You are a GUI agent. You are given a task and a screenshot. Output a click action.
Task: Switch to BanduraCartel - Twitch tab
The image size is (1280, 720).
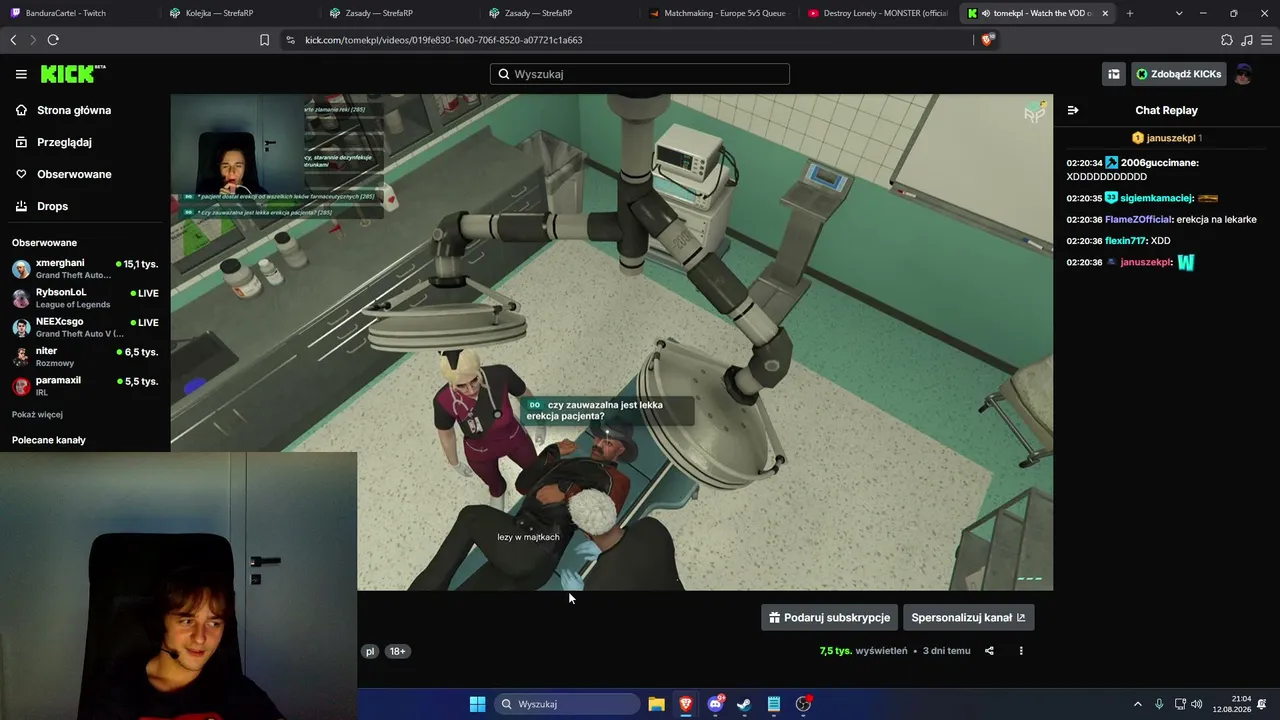80,13
